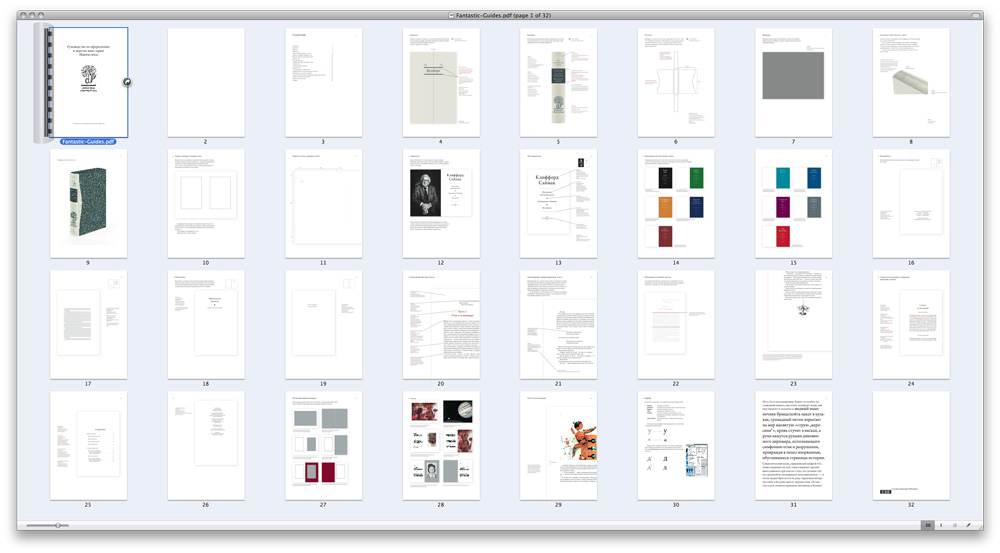Click the blank page 2 thumbnail

(205, 82)
